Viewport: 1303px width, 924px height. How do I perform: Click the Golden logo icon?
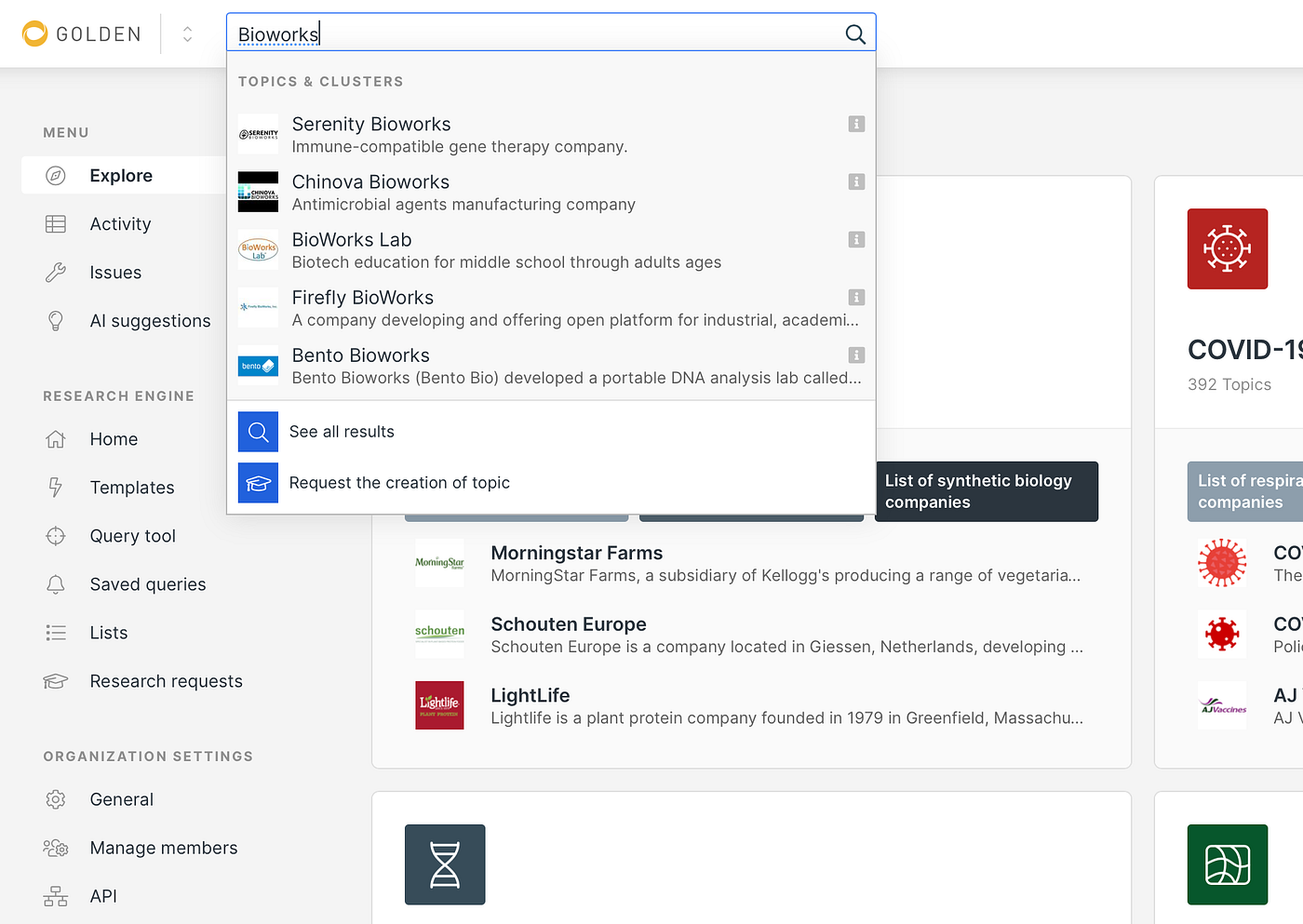34,33
